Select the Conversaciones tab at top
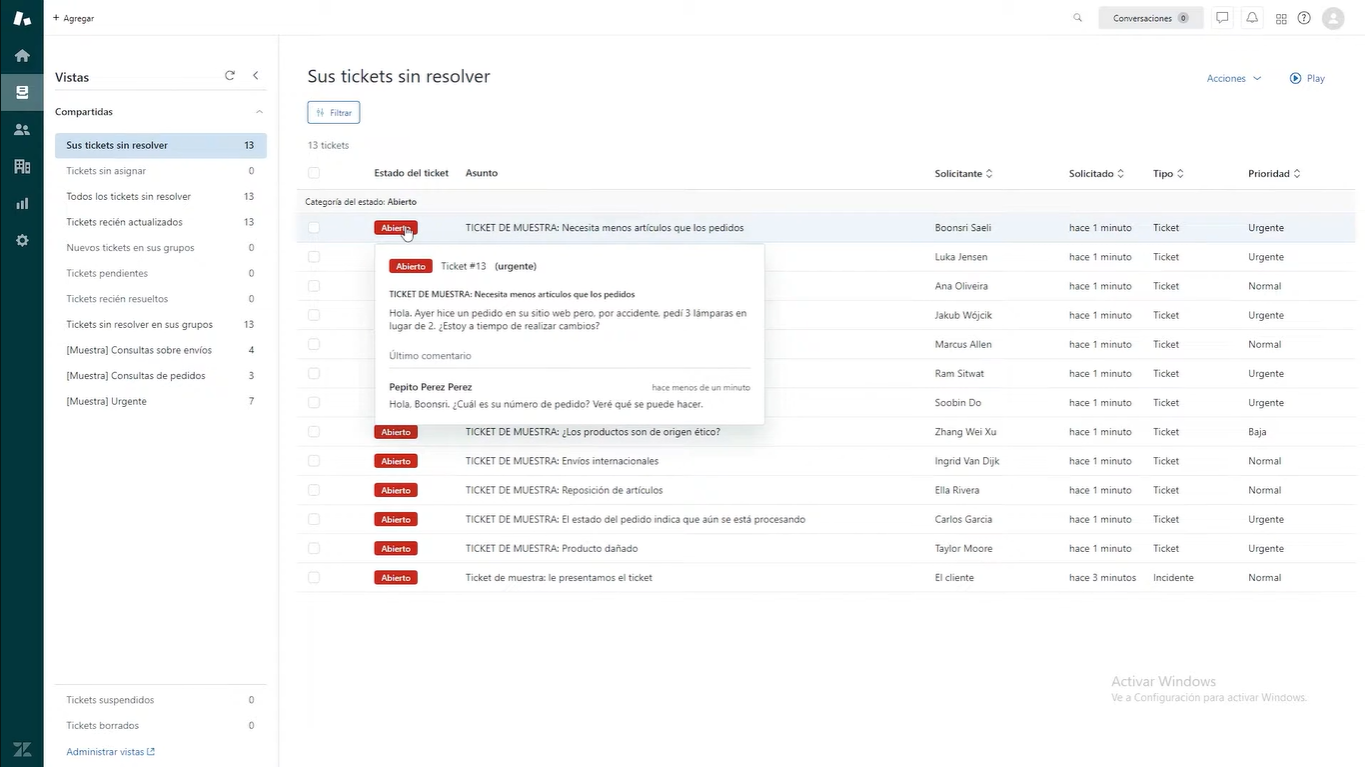Viewport: 1365px width, 767px height. 1143,17
